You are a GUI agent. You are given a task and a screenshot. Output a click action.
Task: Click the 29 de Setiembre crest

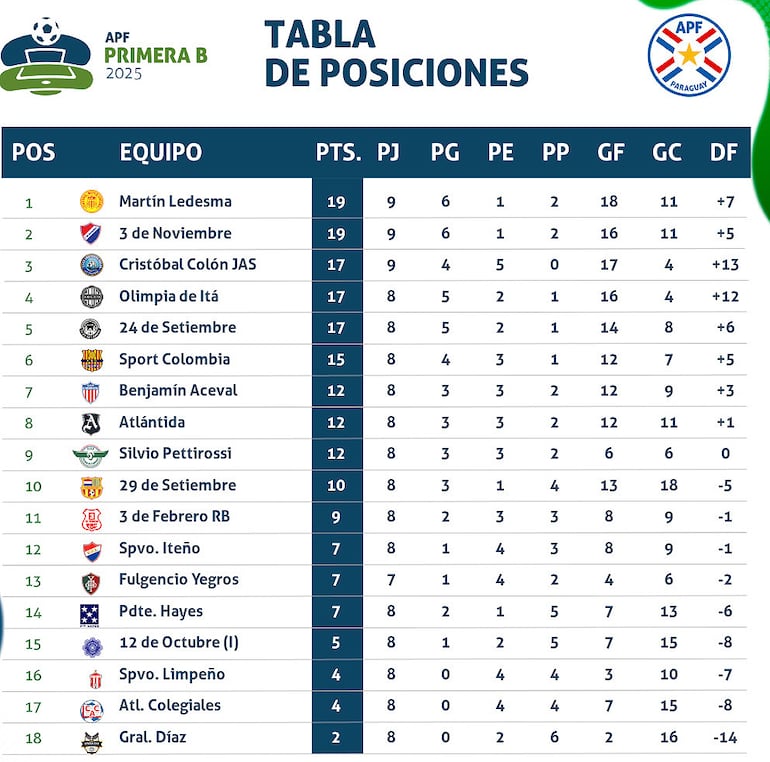tap(91, 486)
